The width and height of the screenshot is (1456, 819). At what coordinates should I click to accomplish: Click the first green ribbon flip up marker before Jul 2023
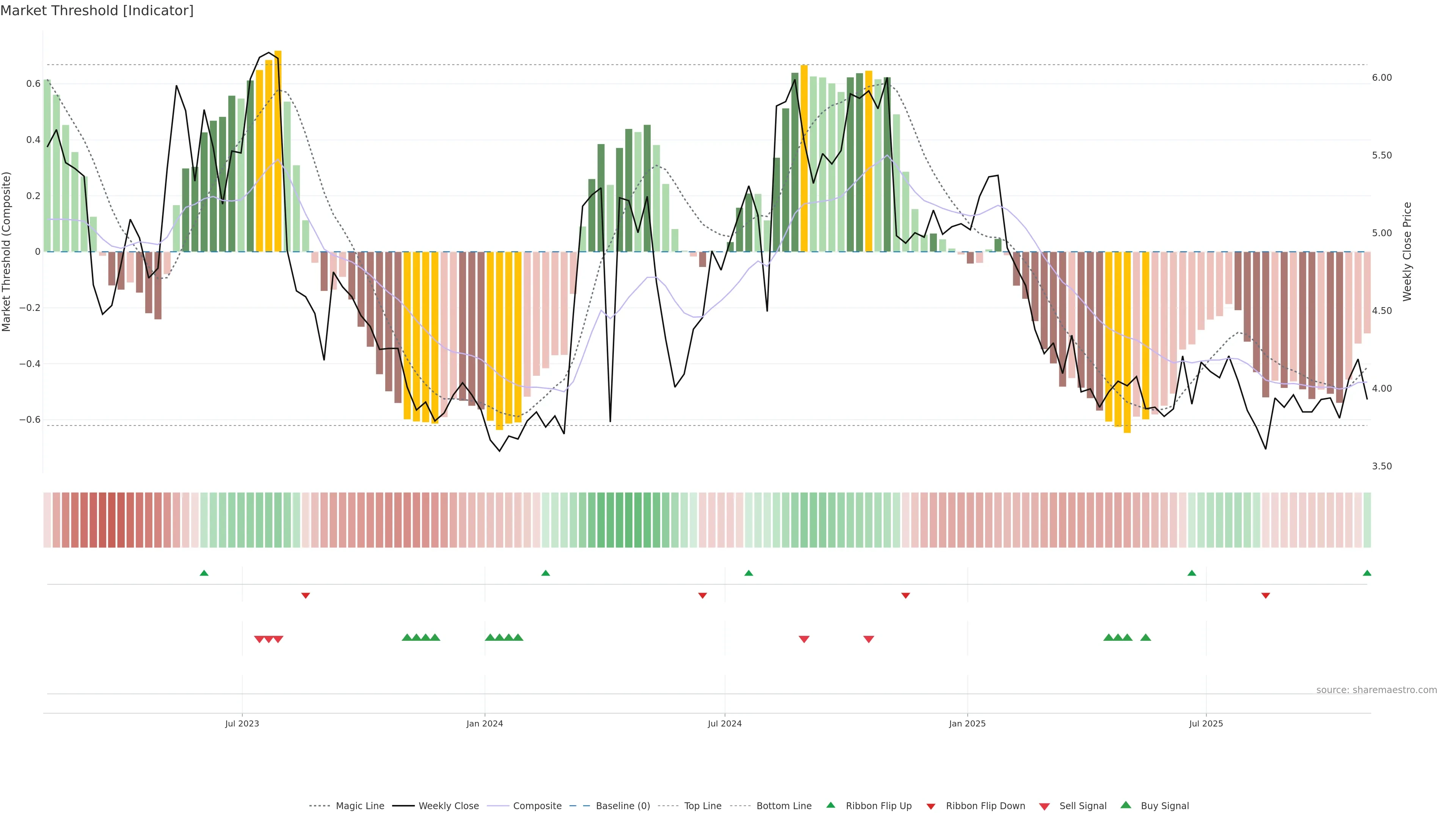(x=204, y=573)
